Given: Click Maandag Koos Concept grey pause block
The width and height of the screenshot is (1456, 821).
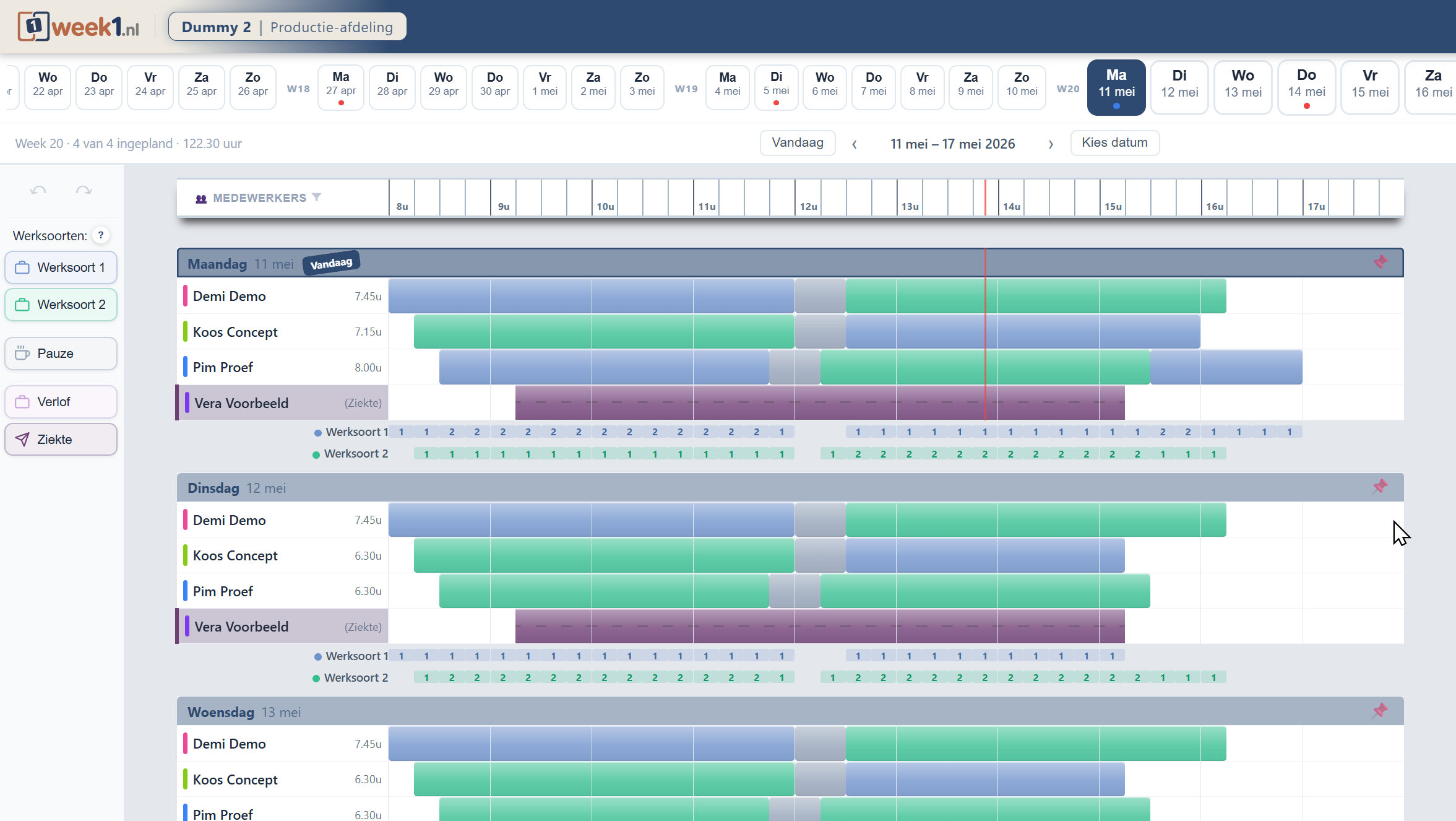Looking at the screenshot, I should (820, 332).
